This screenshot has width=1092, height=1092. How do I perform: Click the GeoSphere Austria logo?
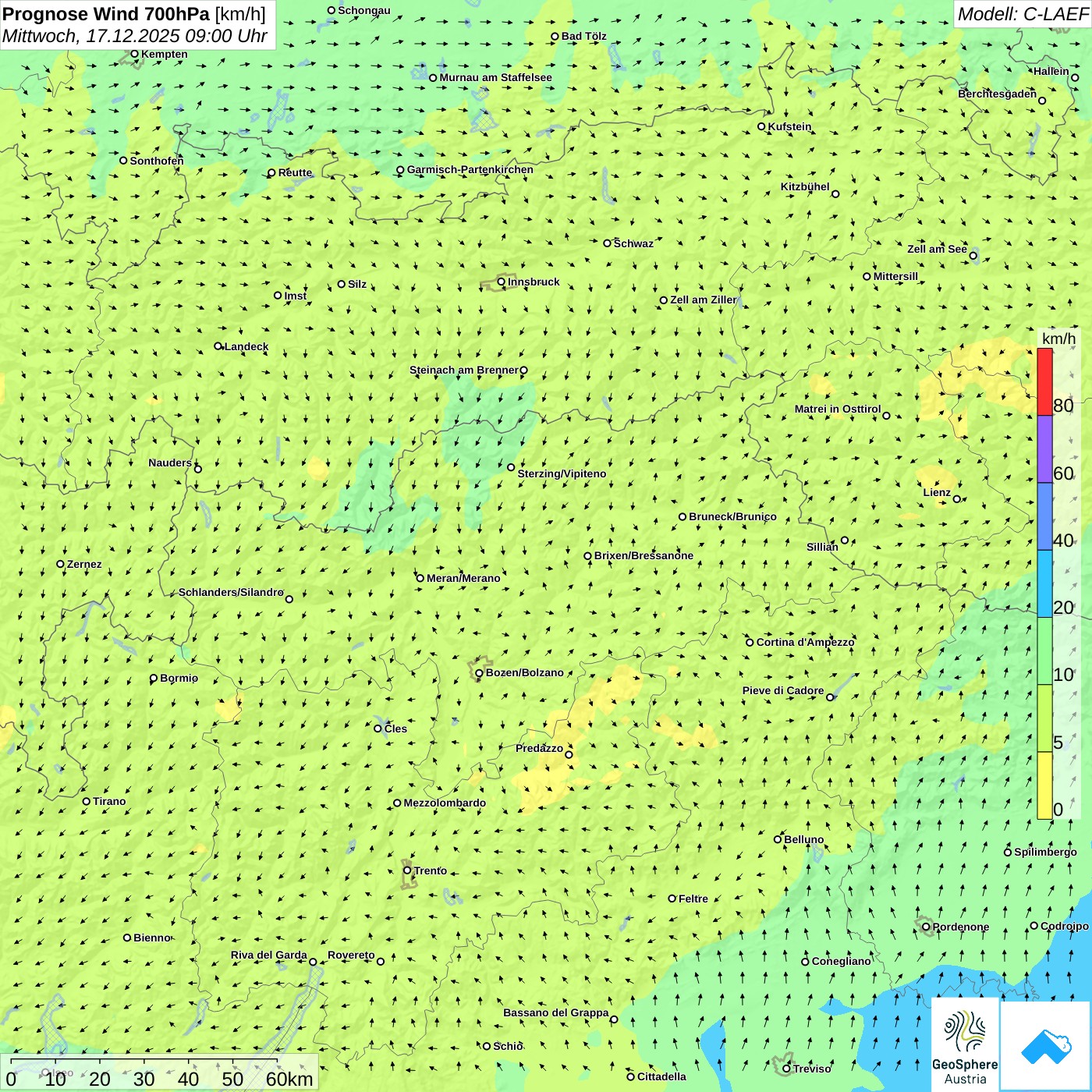point(965,1045)
